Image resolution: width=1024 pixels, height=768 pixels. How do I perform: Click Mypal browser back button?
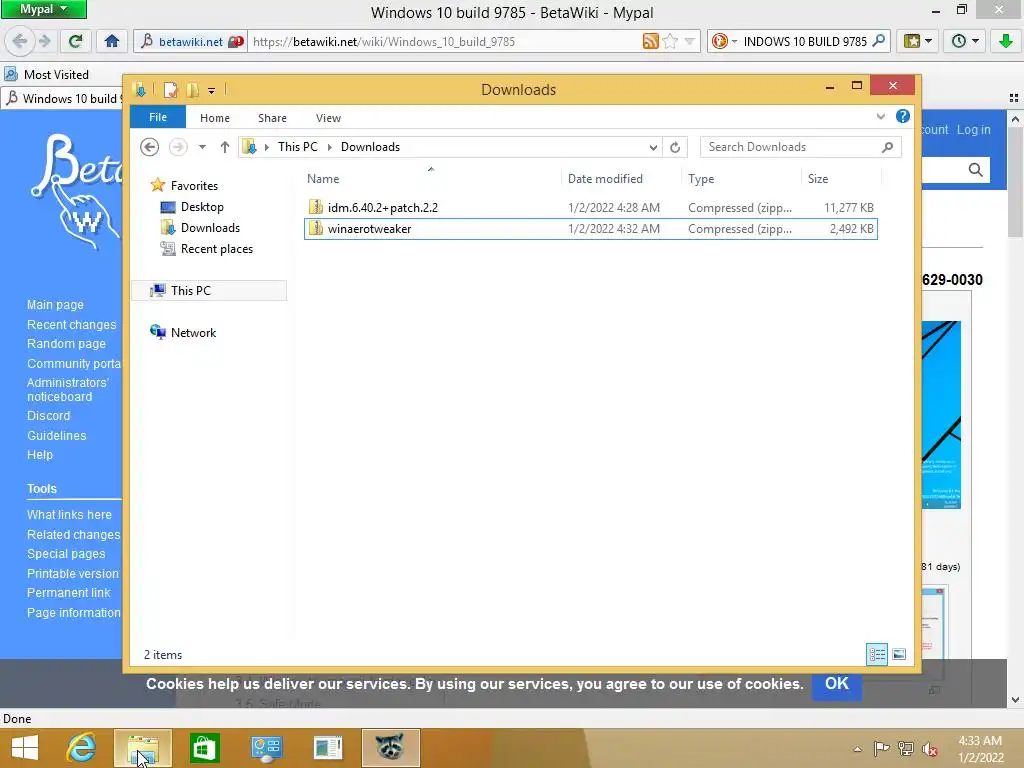pyautogui.click(x=19, y=41)
